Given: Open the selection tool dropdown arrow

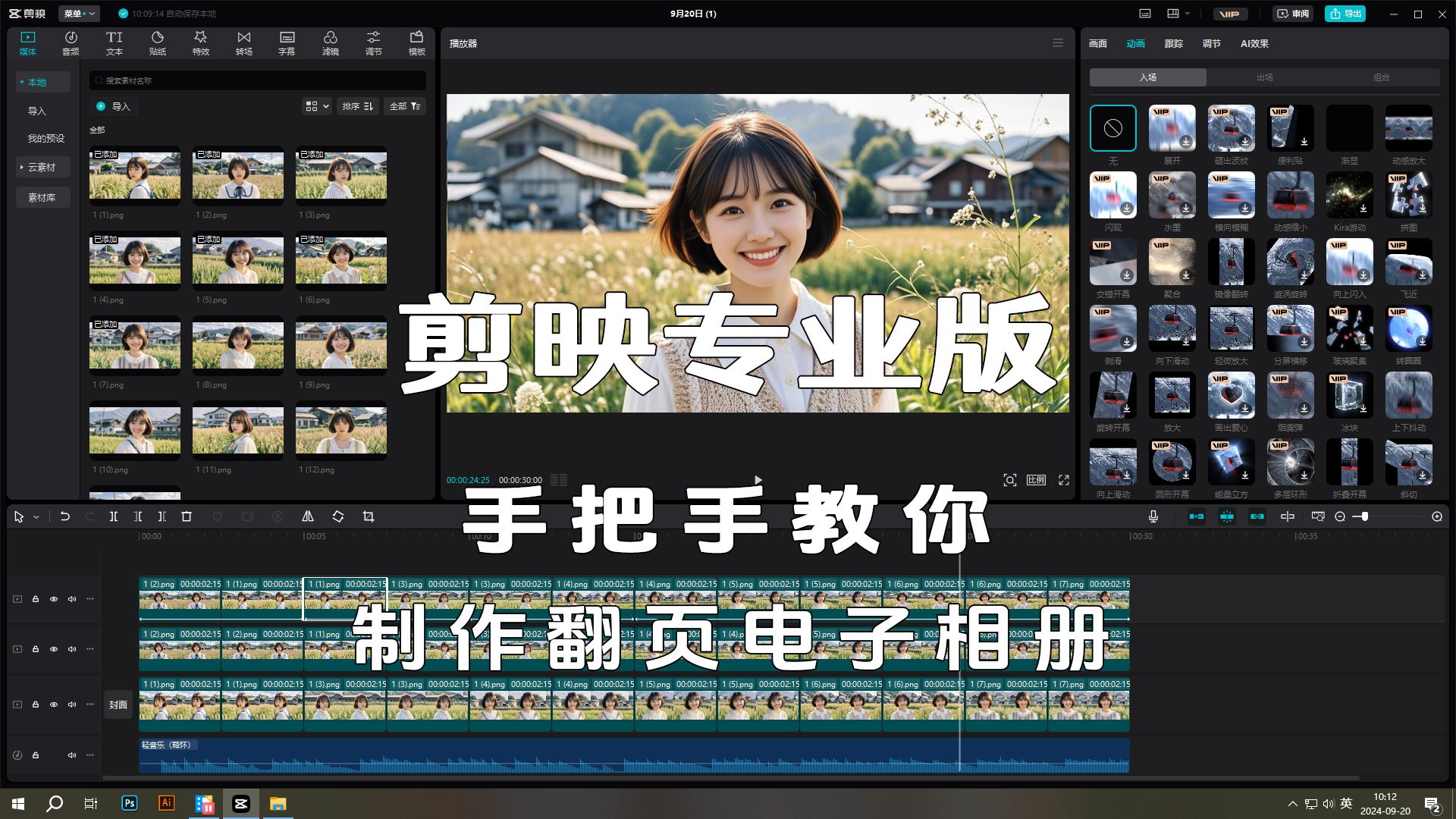Looking at the screenshot, I should pyautogui.click(x=36, y=517).
